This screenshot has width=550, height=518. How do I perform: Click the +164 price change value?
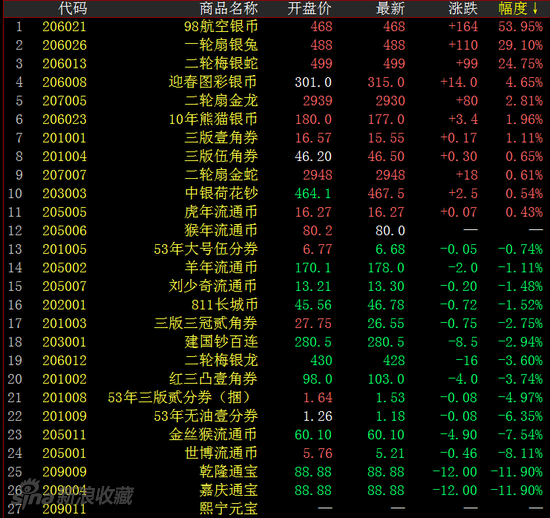(463, 27)
